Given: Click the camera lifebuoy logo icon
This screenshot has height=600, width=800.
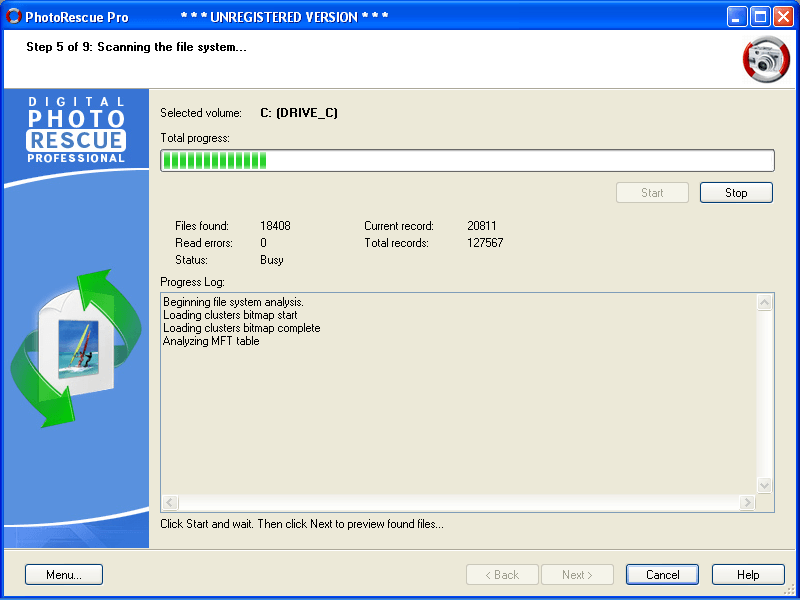Looking at the screenshot, I should [x=766, y=59].
